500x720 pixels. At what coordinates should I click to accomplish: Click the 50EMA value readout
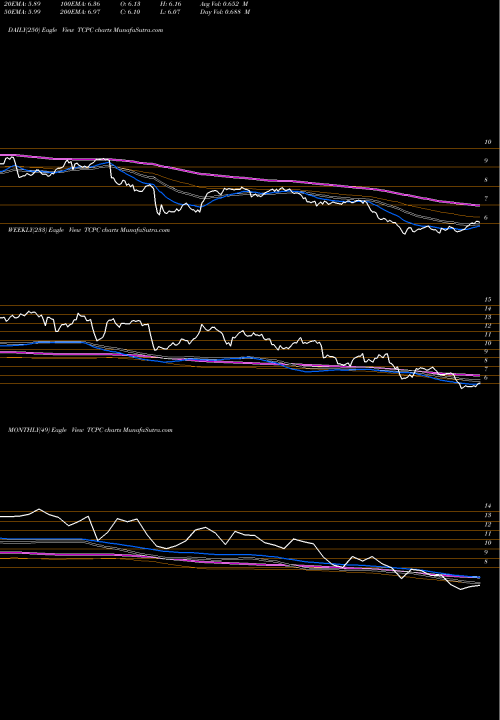(x=22, y=12)
